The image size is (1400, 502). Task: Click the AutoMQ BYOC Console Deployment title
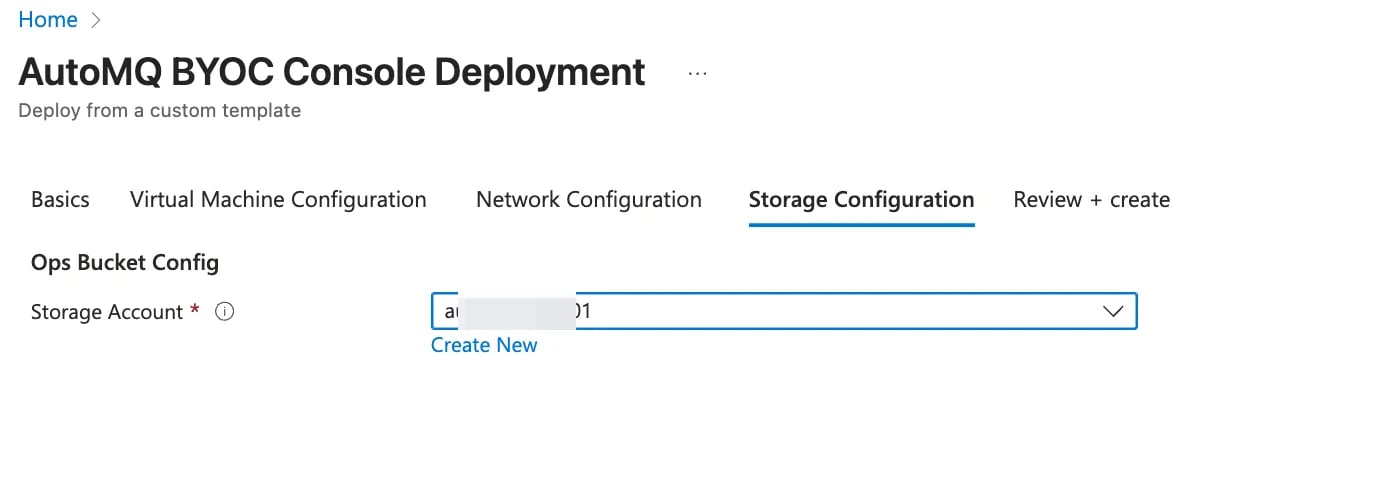332,72
